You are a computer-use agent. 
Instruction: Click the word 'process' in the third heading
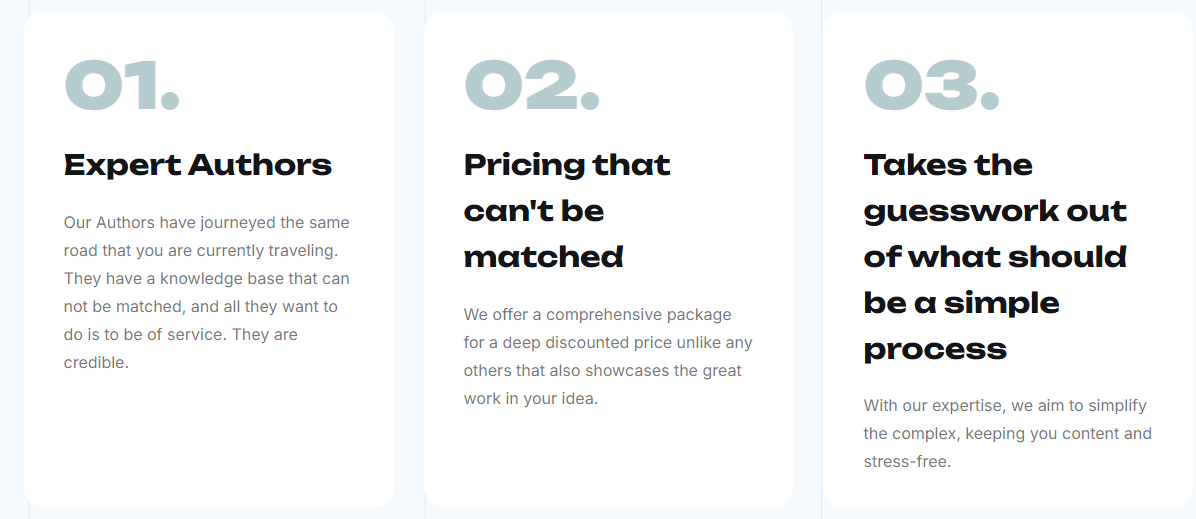point(935,350)
